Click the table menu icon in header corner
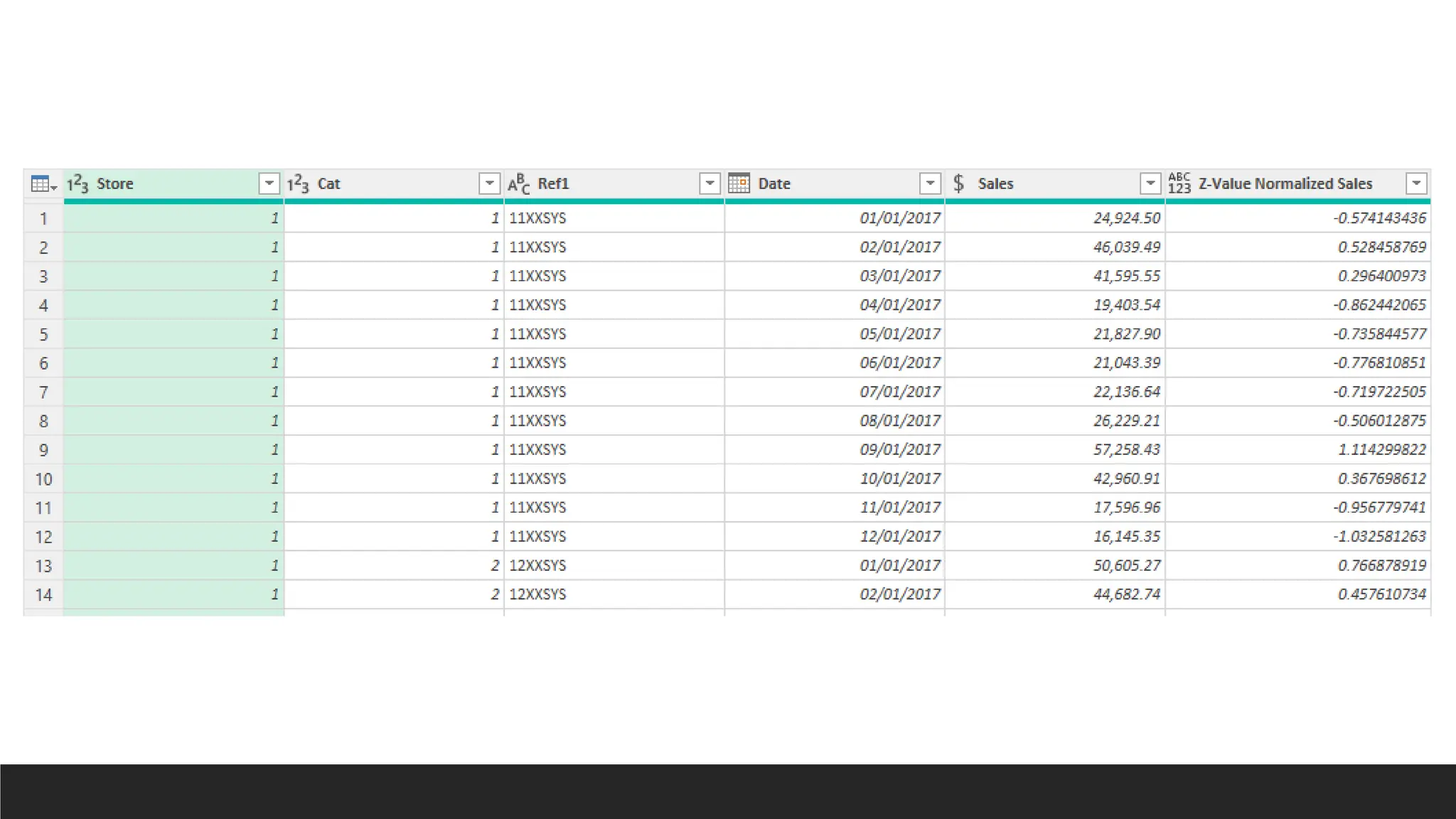Screen dimensions: 1456x819 43,184
